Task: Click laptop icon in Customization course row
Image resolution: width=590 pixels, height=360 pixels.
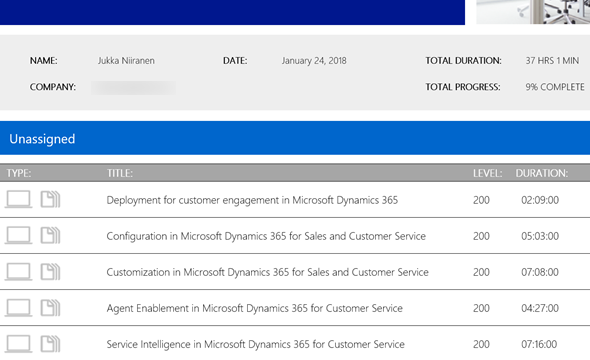Action: 18,271
